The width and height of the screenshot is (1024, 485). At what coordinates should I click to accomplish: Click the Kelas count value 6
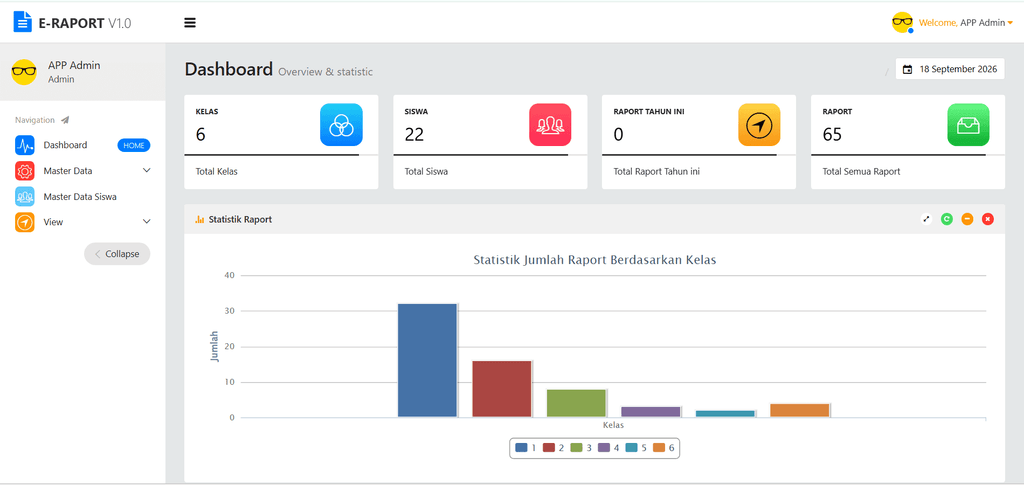tap(200, 134)
